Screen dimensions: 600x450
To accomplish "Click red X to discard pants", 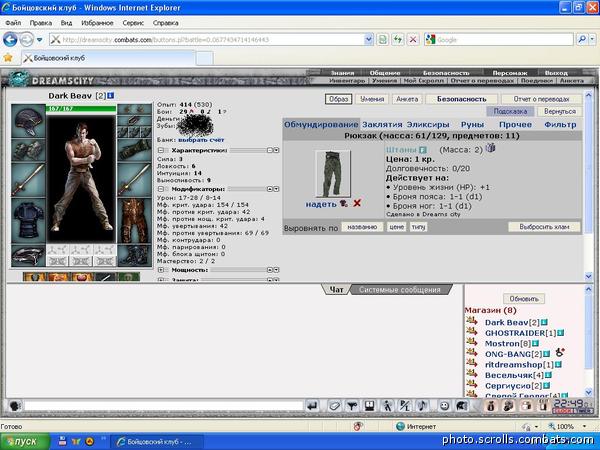I will click(x=357, y=203).
